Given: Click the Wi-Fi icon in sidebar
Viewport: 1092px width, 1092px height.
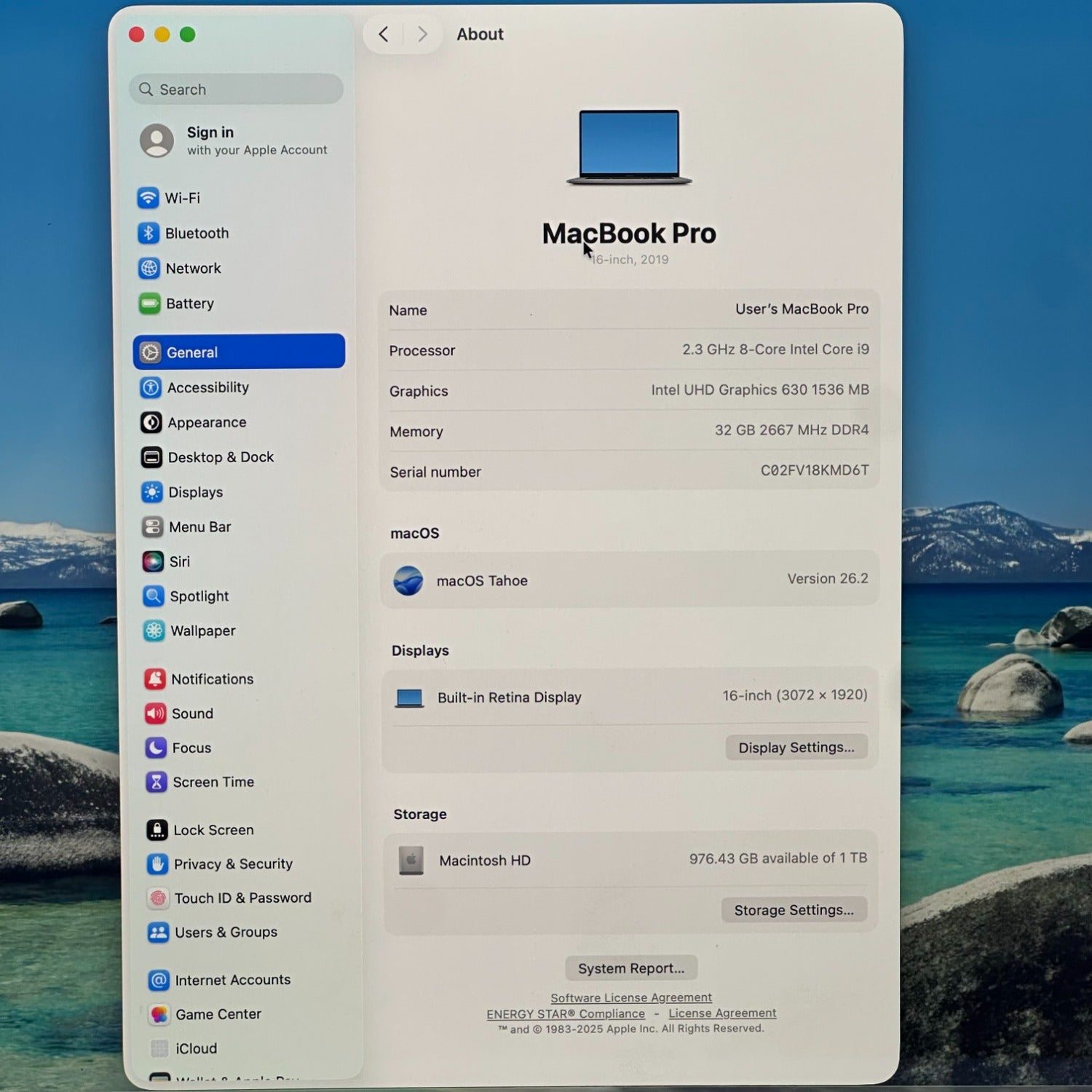Looking at the screenshot, I should 149,198.
